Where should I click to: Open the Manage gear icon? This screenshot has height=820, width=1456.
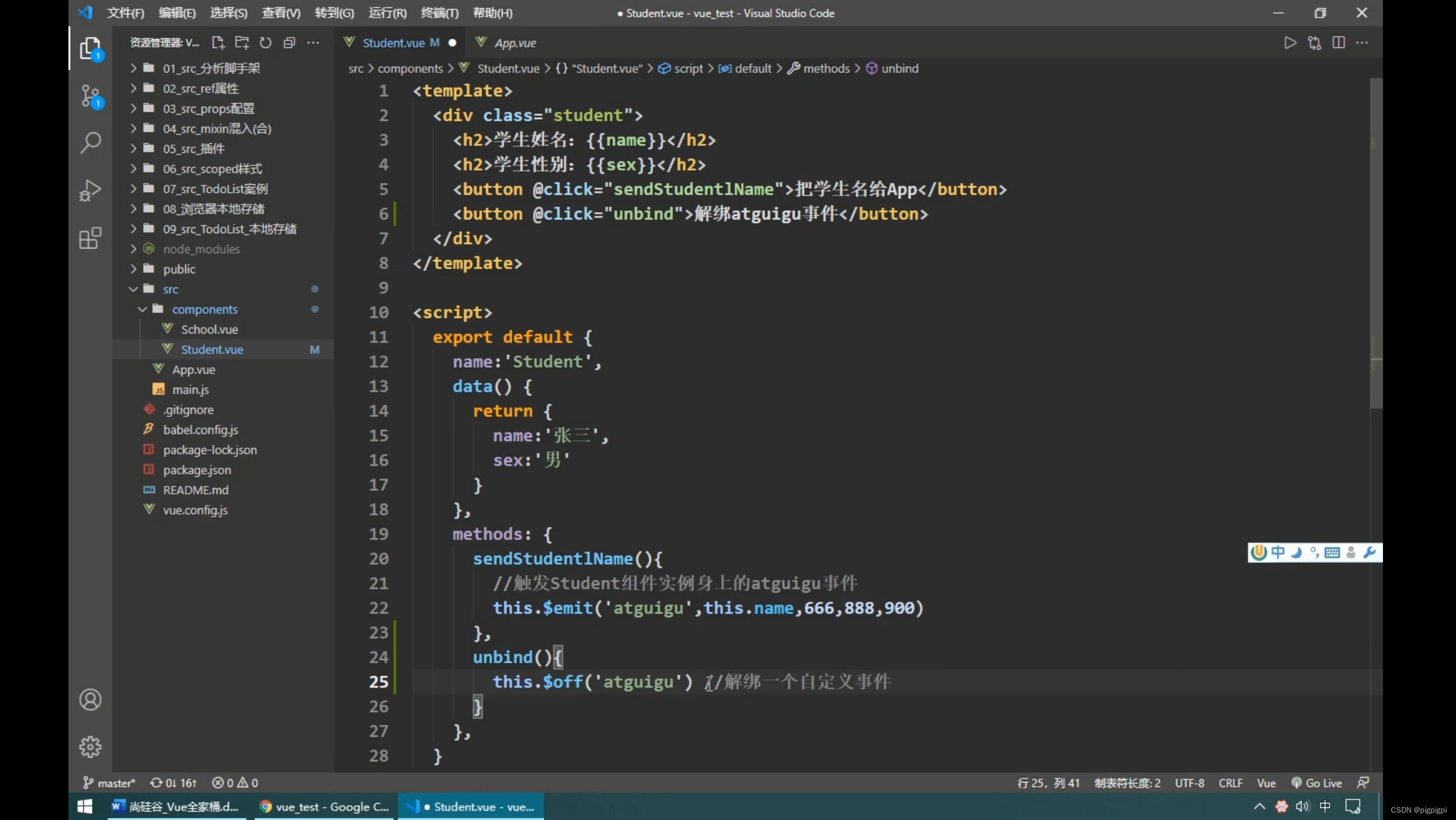click(x=90, y=746)
